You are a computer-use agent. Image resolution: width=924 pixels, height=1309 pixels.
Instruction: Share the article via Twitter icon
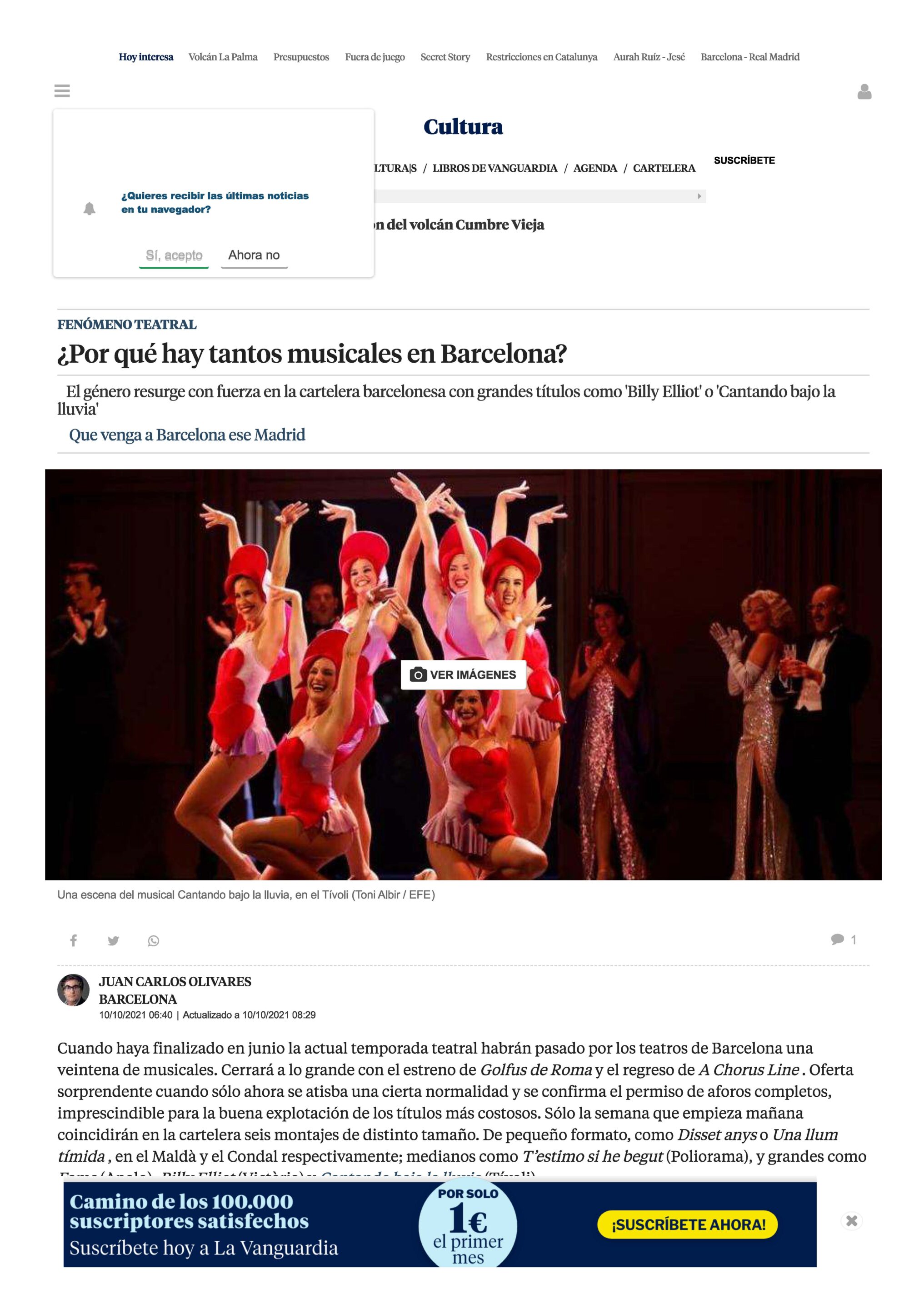[114, 941]
